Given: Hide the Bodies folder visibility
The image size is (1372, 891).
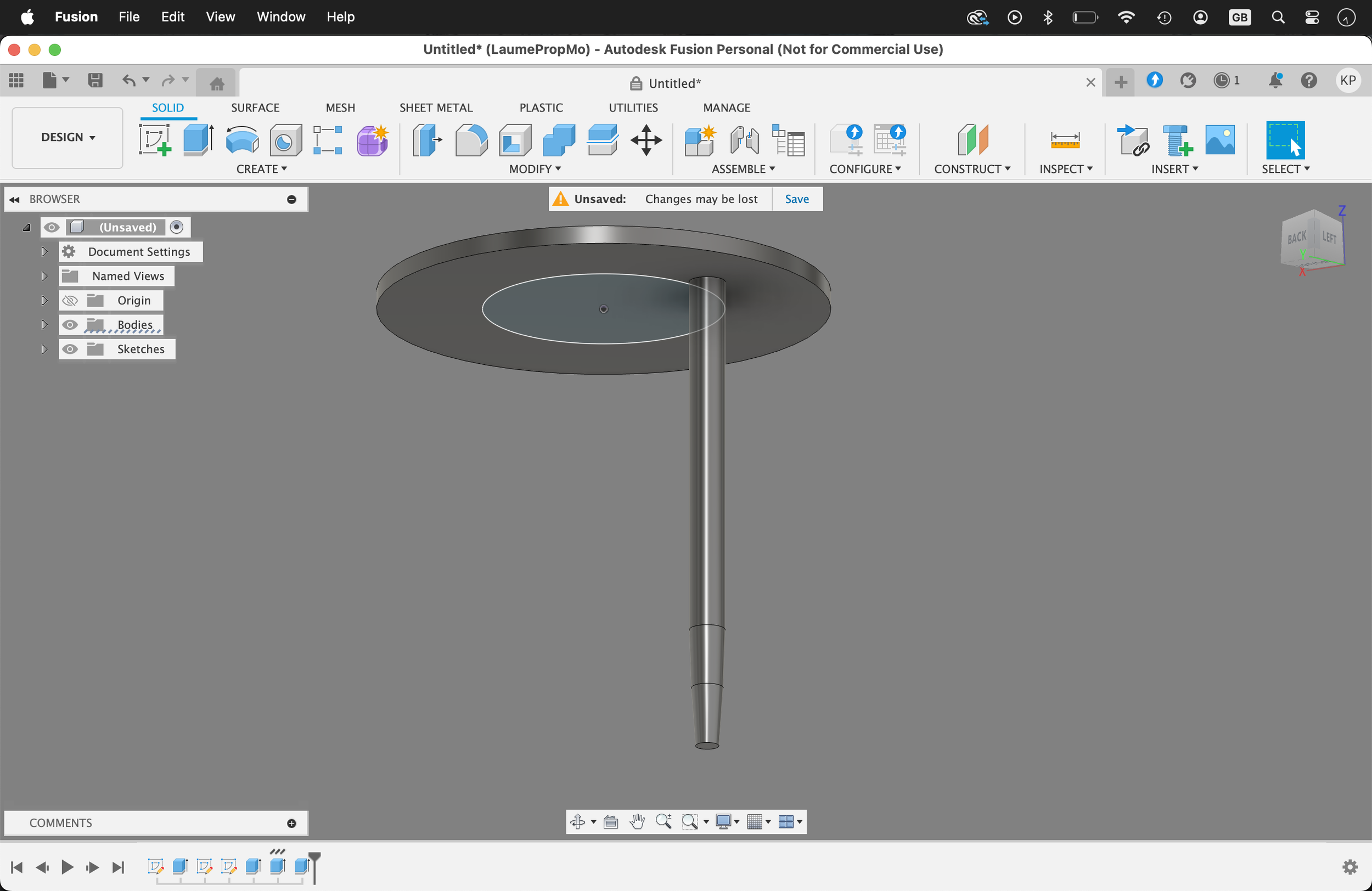Looking at the screenshot, I should (70, 325).
